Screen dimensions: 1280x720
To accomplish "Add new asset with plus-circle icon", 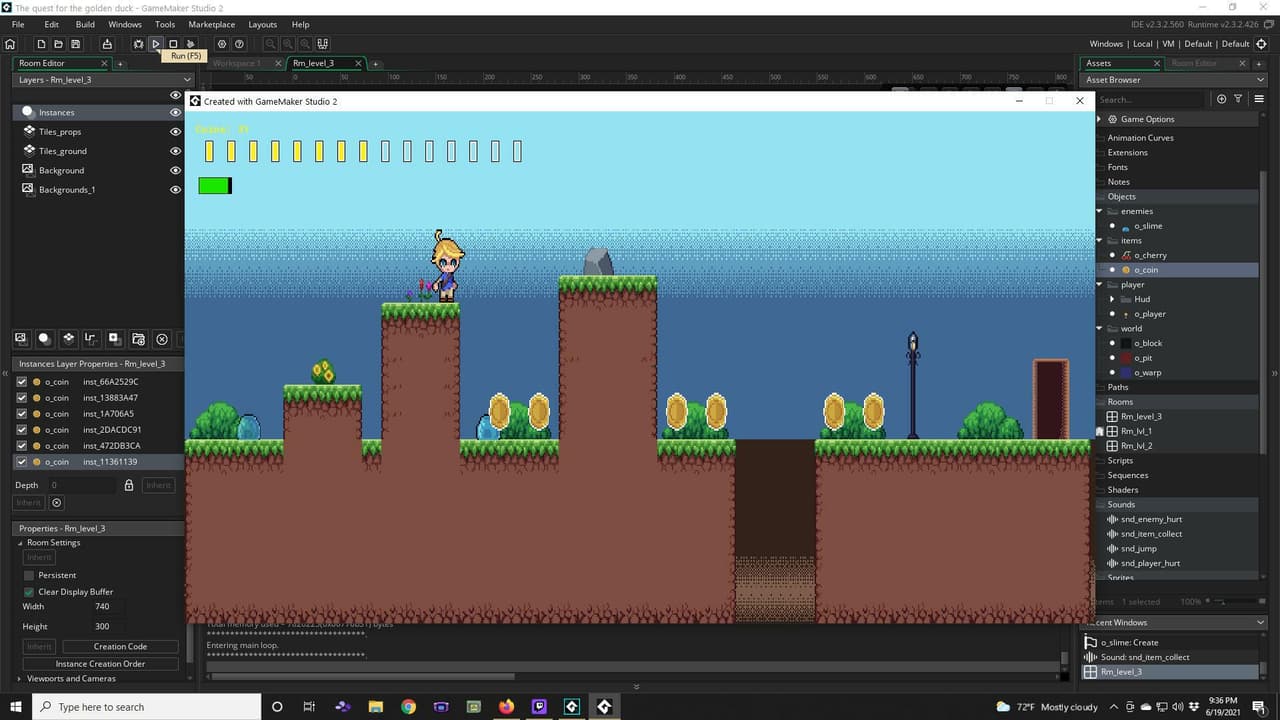I will point(1221,99).
